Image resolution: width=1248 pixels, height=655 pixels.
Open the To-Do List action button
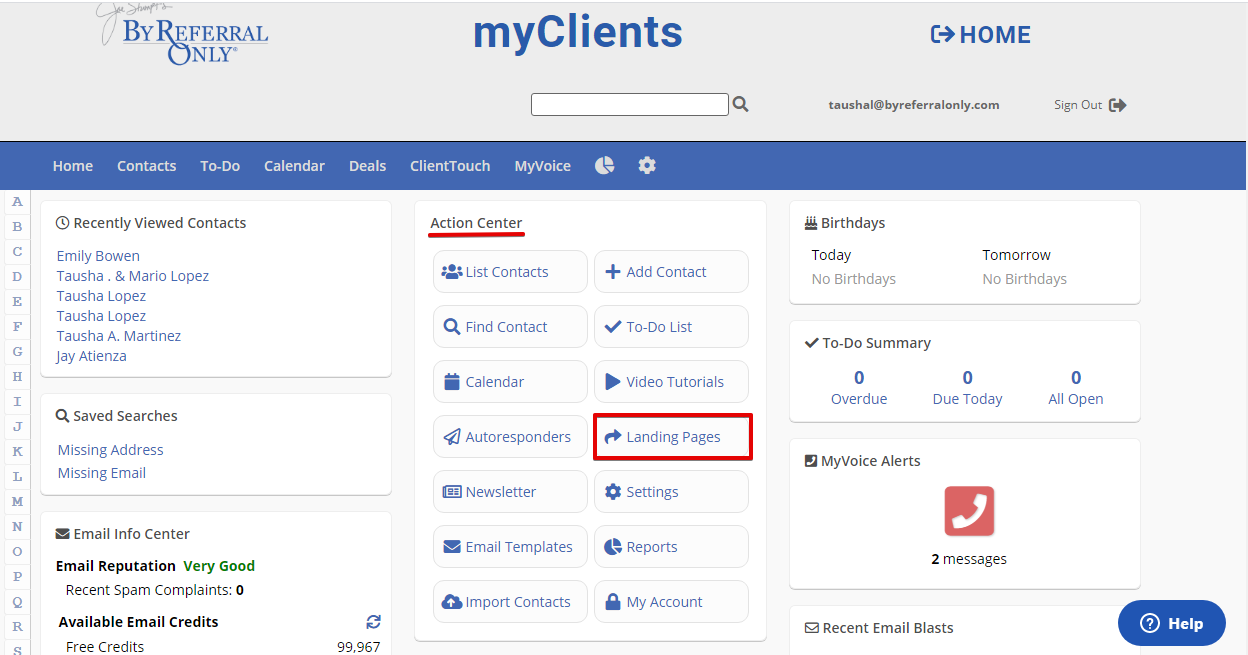point(671,327)
